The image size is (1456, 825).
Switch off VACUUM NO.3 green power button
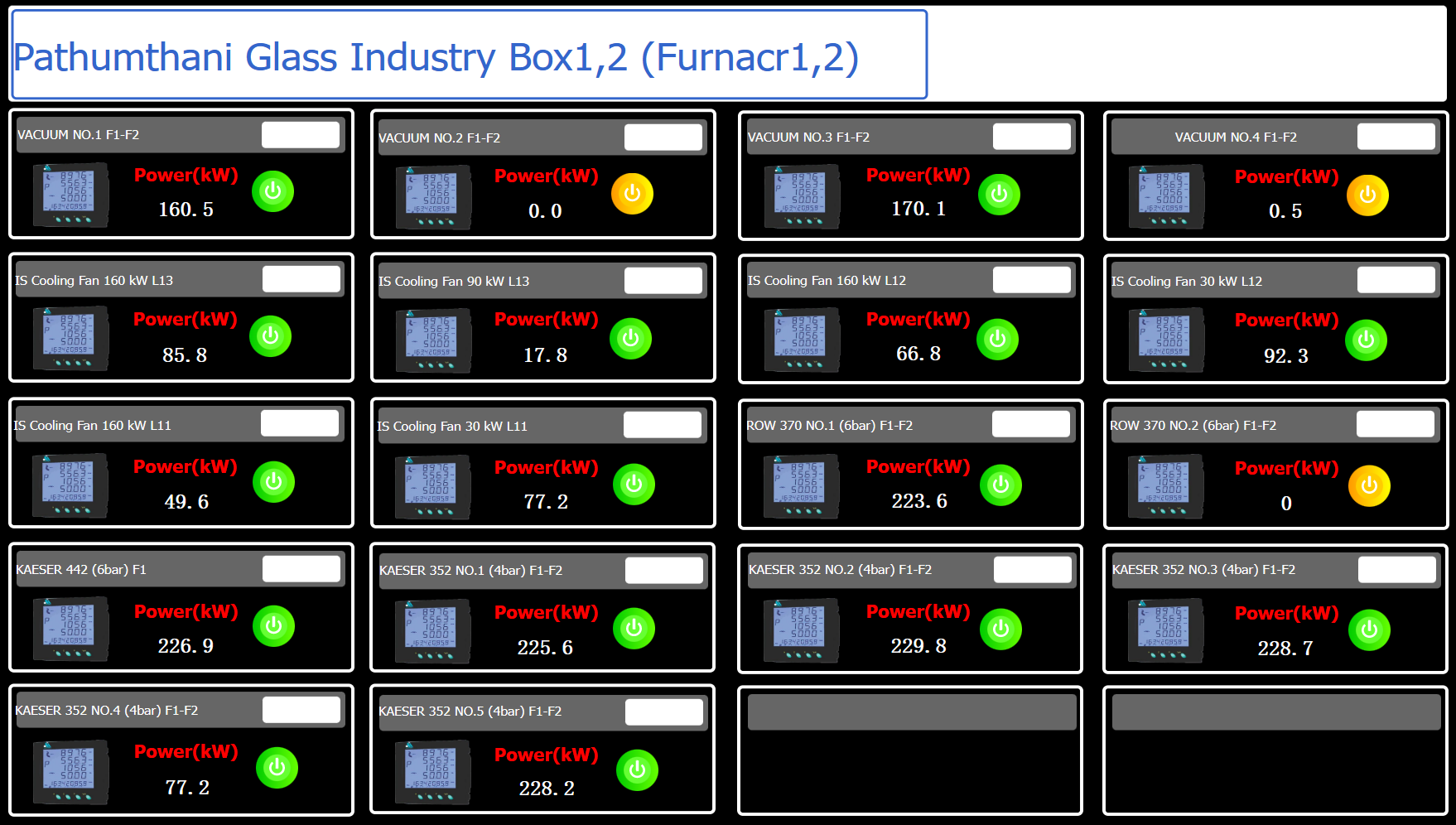(x=999, y=195)
